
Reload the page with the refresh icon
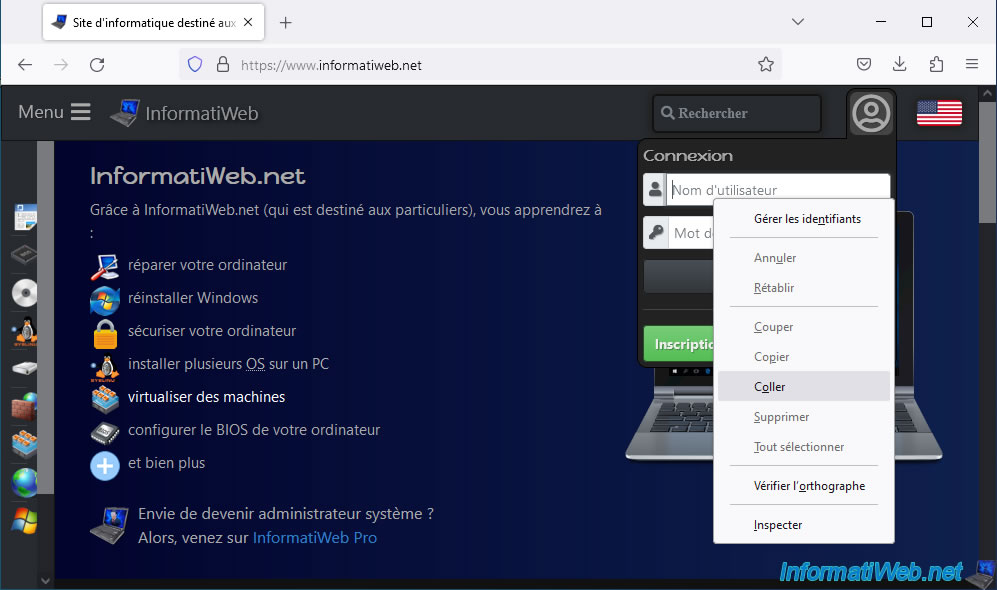97,65
